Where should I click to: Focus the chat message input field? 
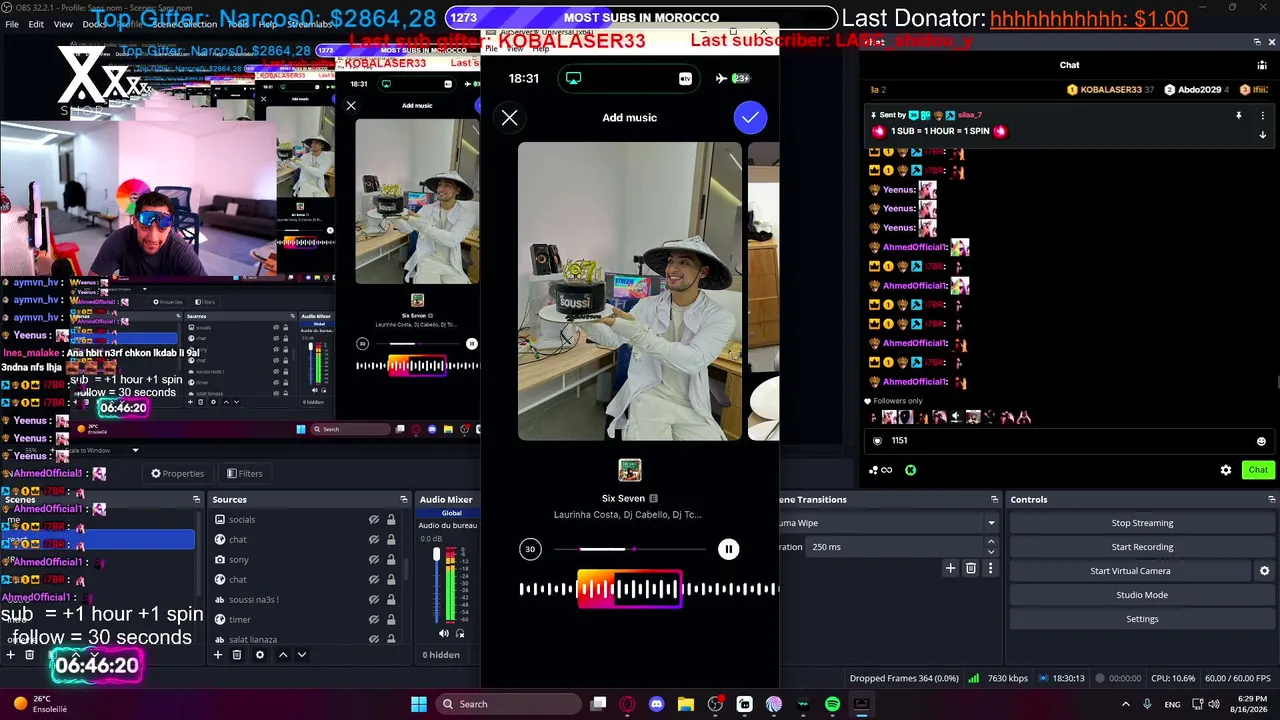point(1069,441)
